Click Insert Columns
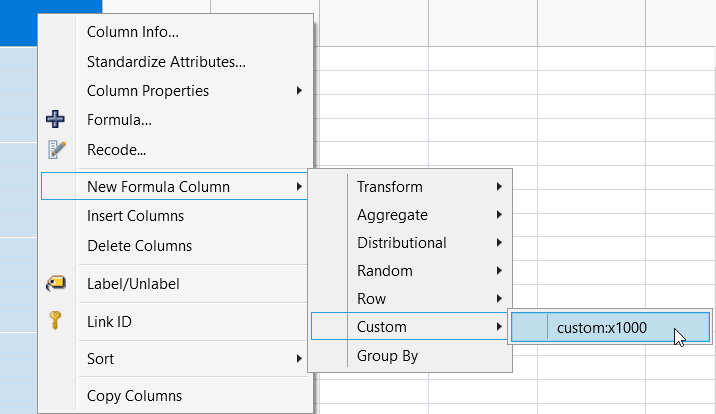 (135, 216)
